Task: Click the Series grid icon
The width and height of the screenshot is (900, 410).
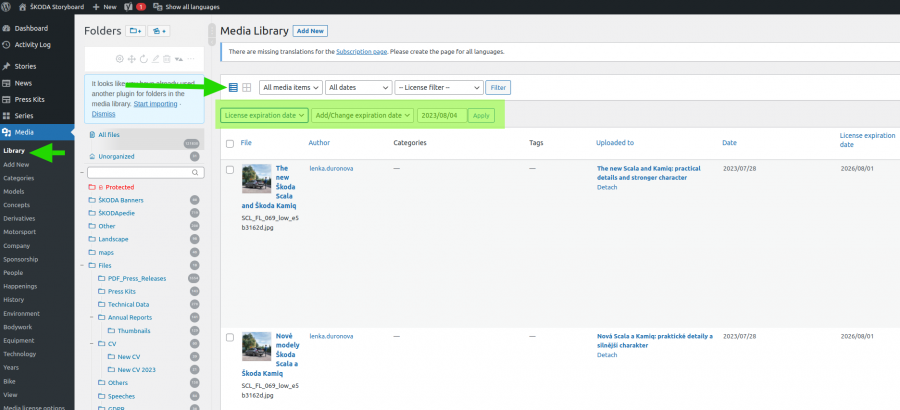Action: pos(6,116)
